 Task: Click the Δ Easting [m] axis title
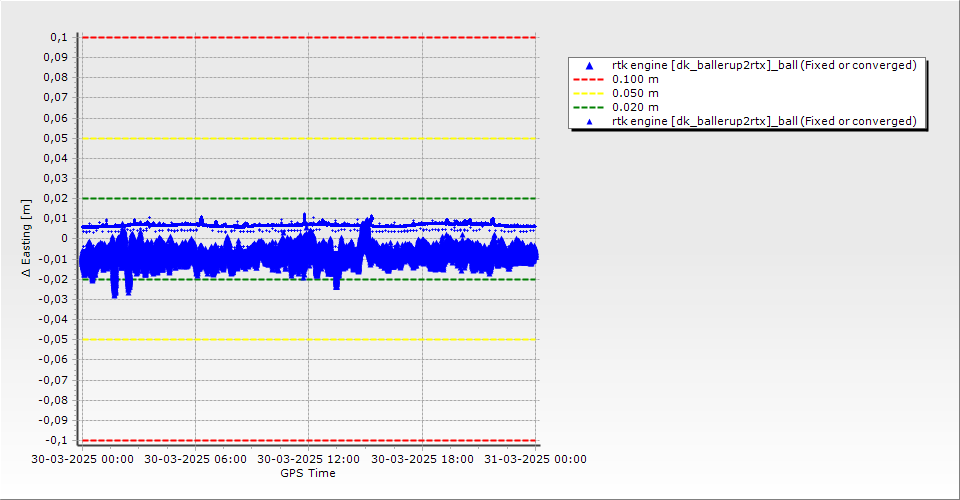pyautogui.click(x=27, y=238)
